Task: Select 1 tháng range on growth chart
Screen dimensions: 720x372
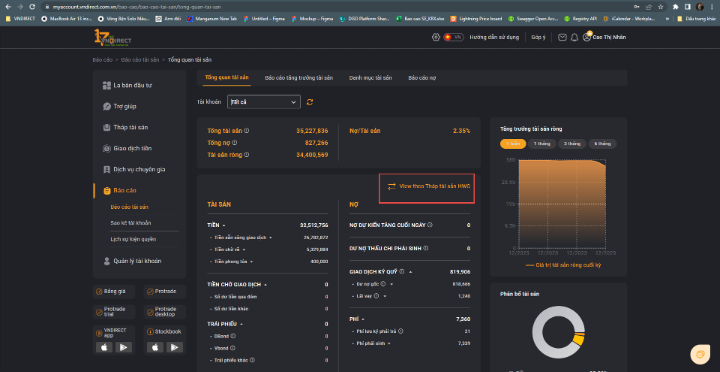Action: pos(541,144)
